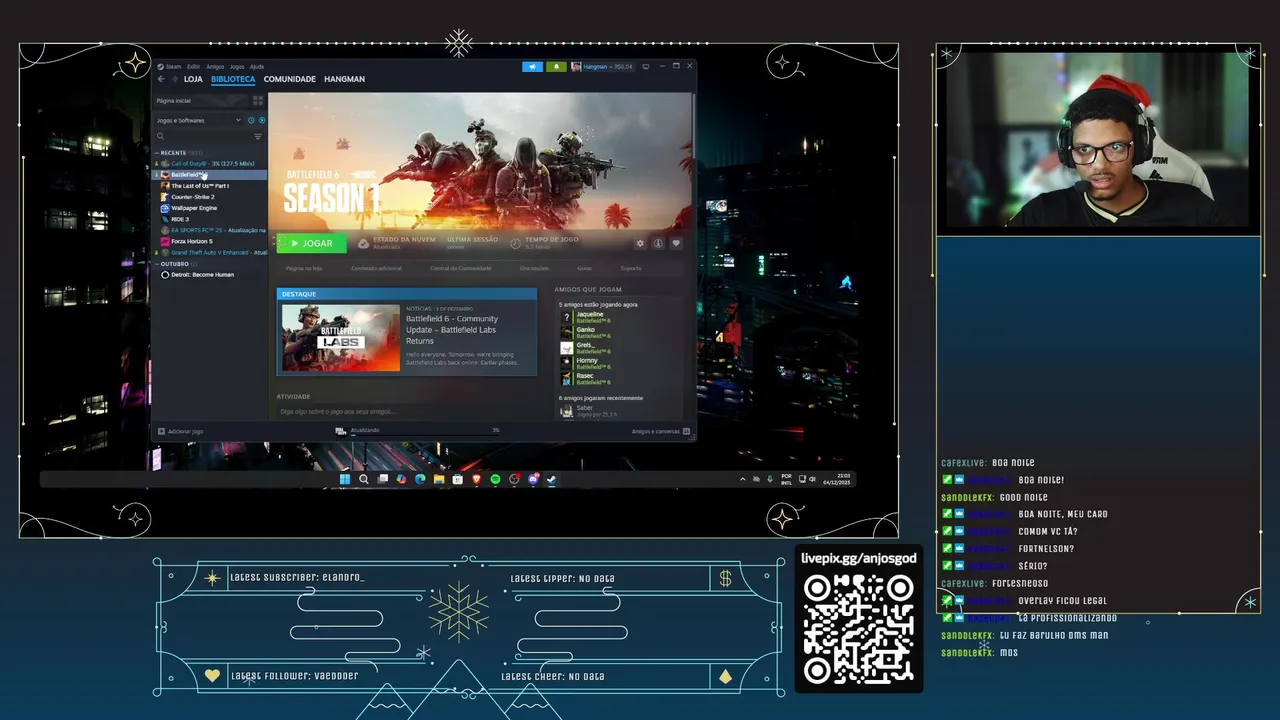
Task: Toggle the ready-to-play filter icon
Action: click(262, 120)
